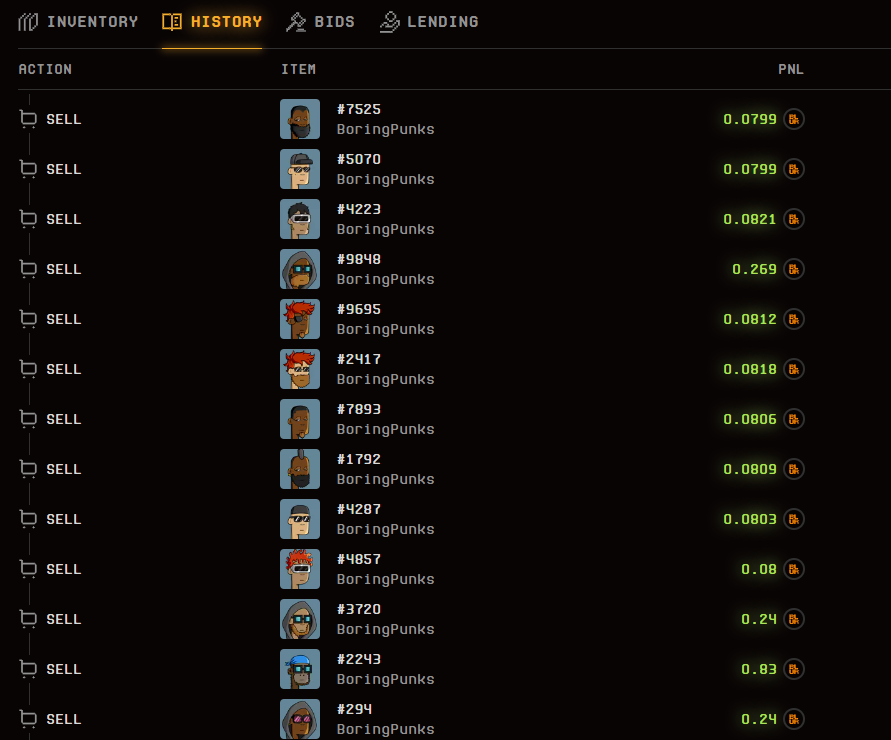Click item ID #2243

pos(359,659)
